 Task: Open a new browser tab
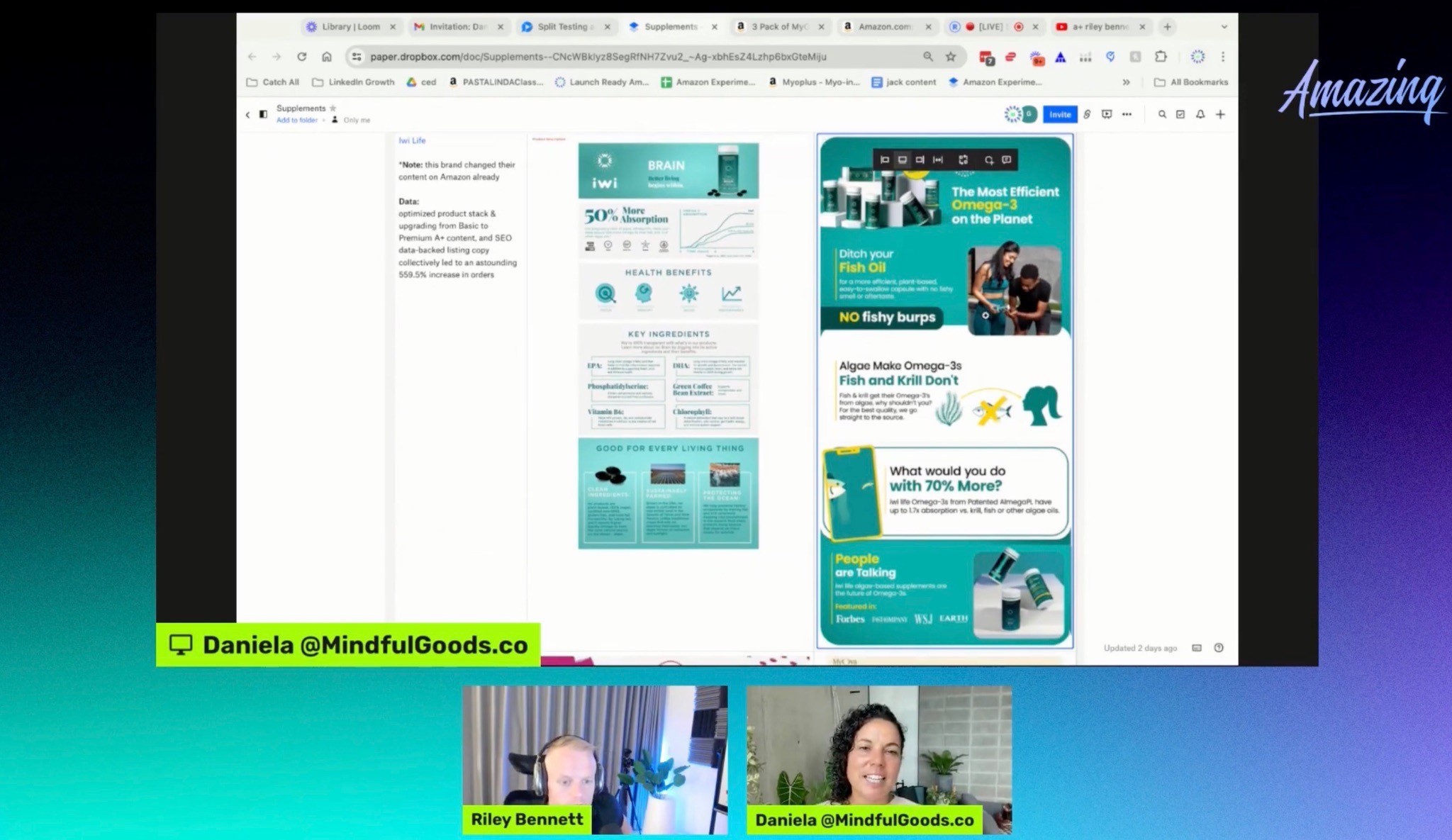[x=1167, y=27]
